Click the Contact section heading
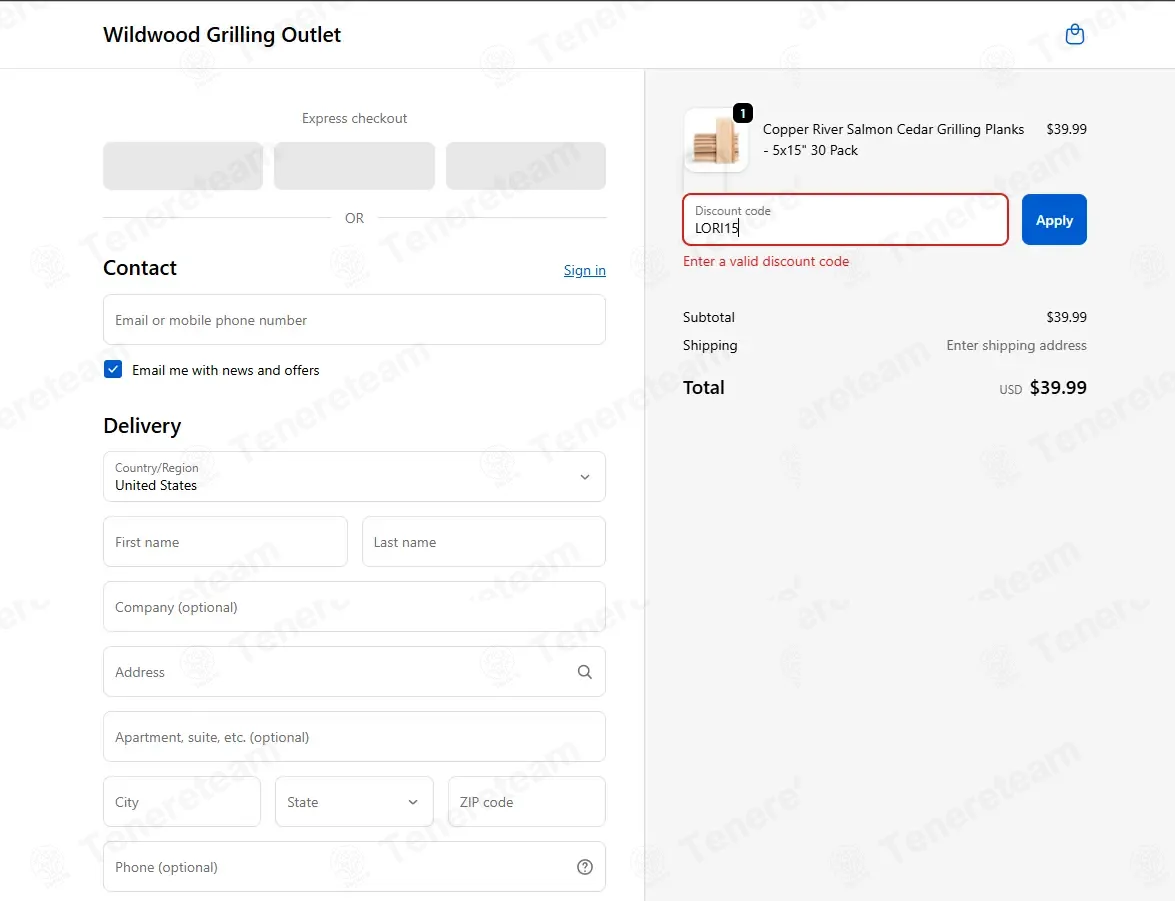The height and width of the screenshot is (901, 1175). pyautogui.click(x=140, y=268)
